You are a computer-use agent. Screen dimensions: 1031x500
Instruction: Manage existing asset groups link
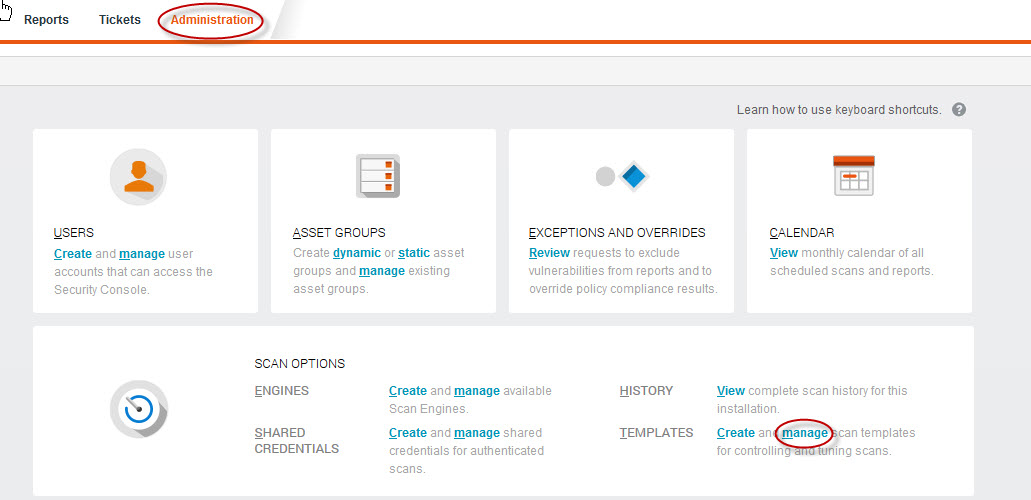[382, 271]
